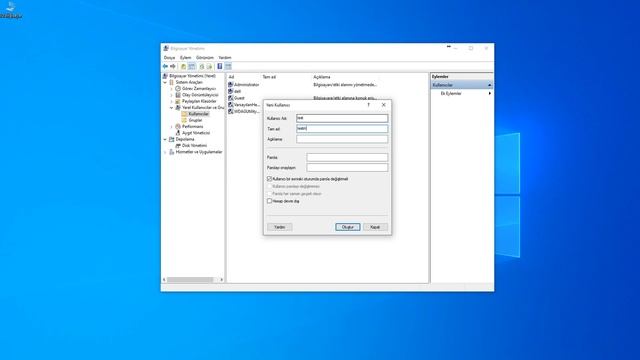Image resolution: width=640 pixels, height=360 pixels.
Task: Click the Parola input field
Action: click(347, 157)
